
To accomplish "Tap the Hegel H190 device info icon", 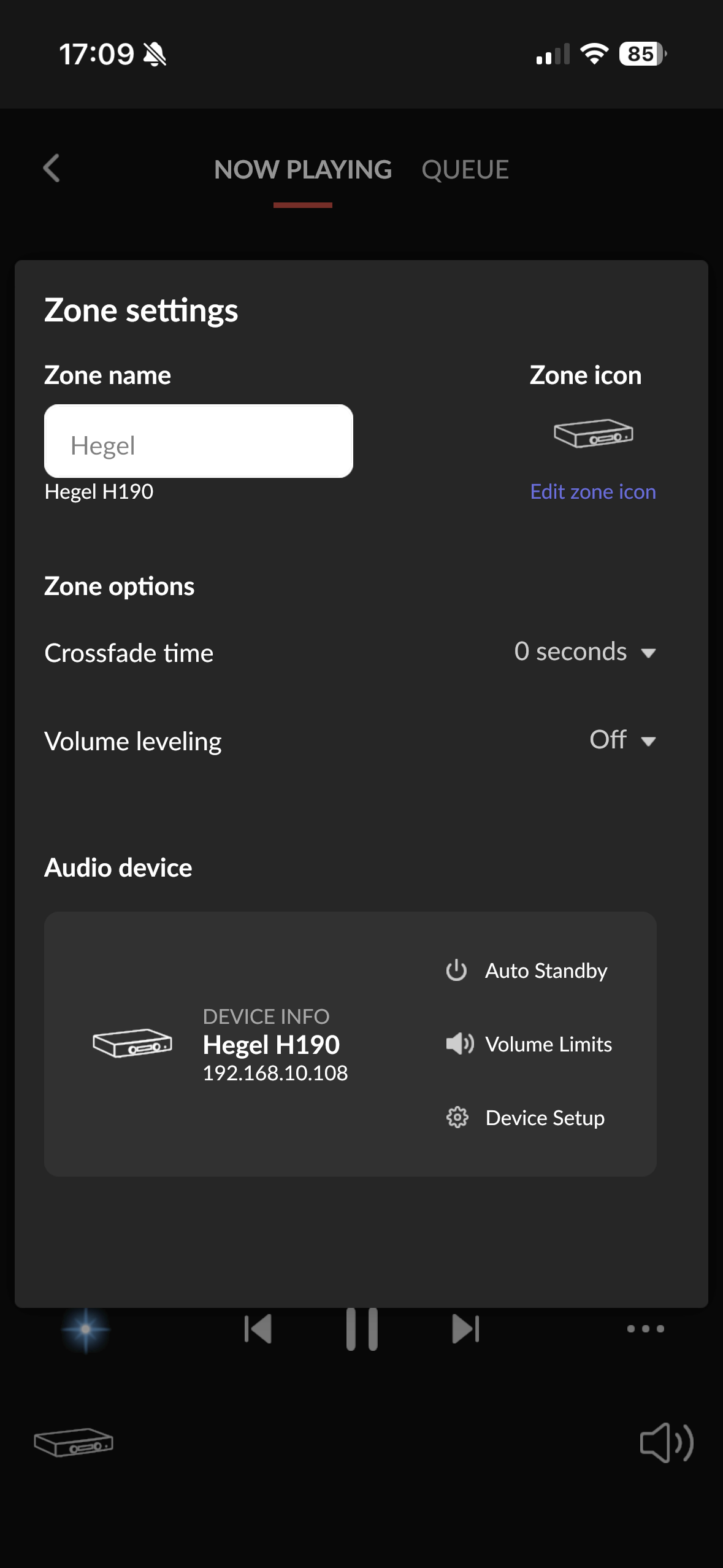I will point(132,1043).
